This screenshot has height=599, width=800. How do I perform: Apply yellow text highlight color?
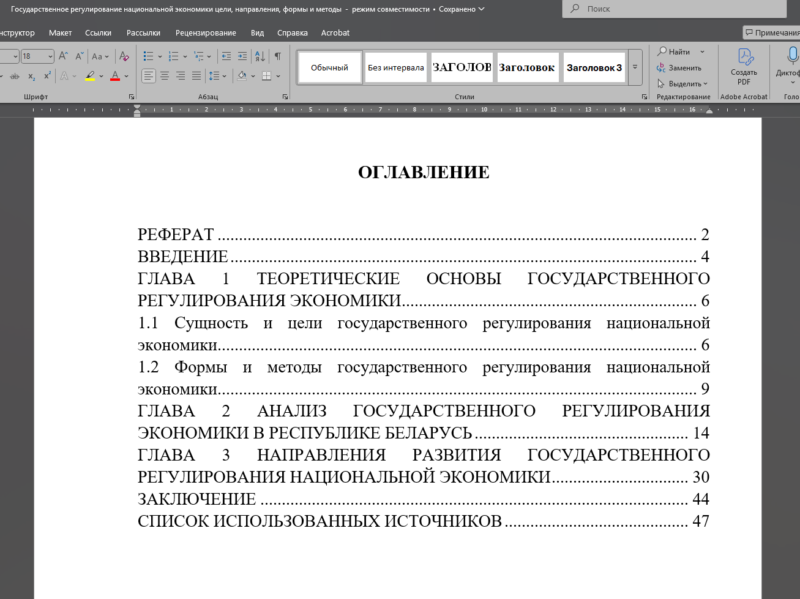90,76
